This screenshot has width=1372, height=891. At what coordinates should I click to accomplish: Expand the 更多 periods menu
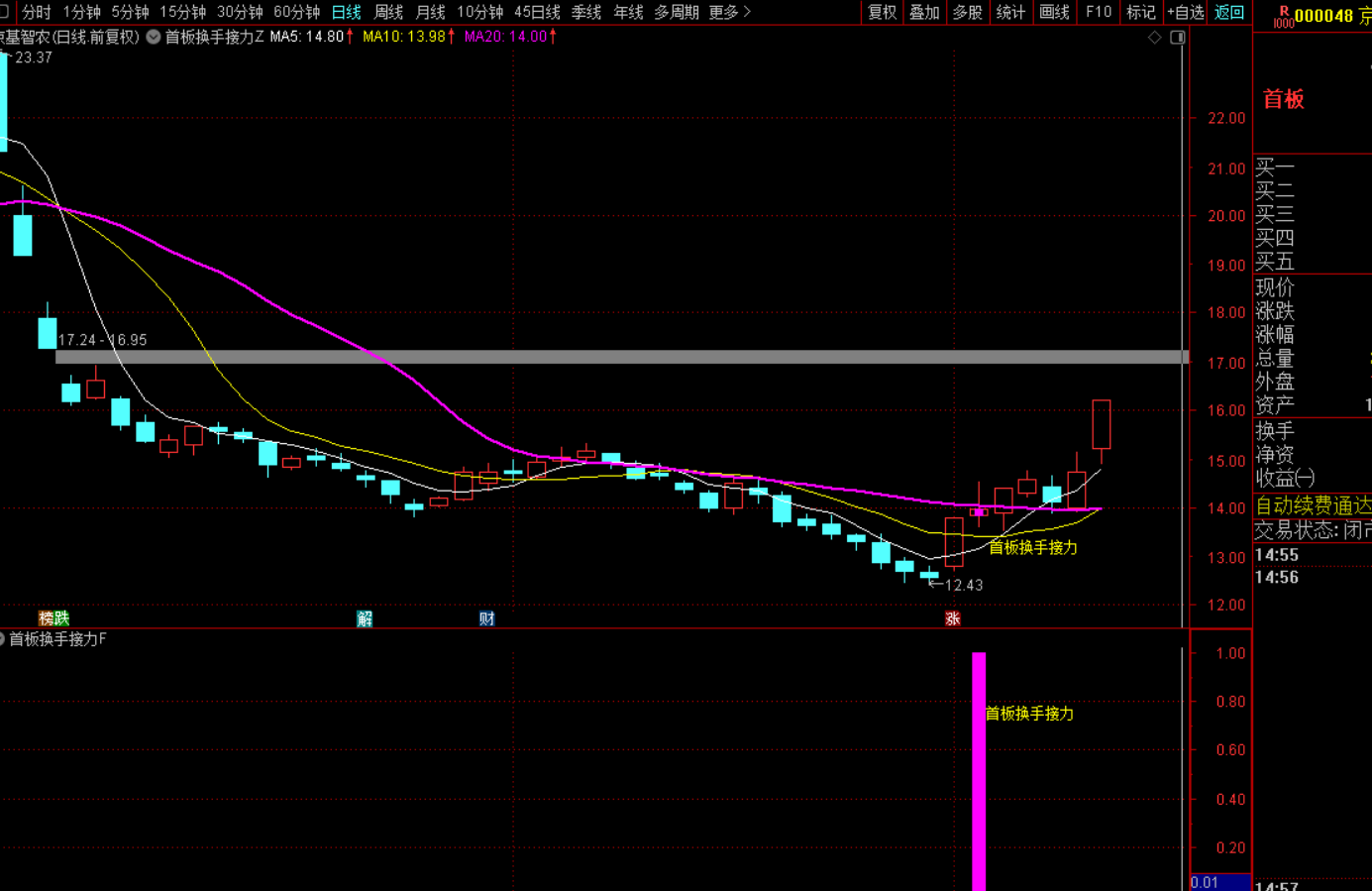tap(730, 12)
